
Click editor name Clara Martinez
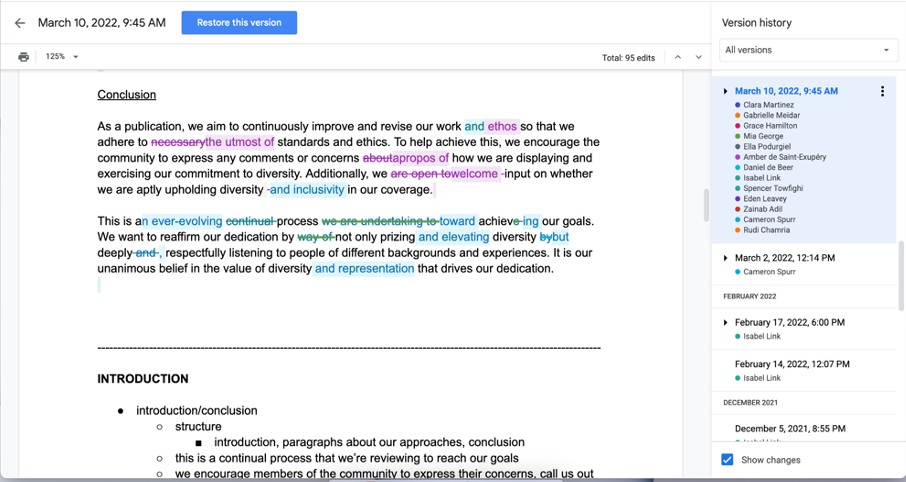pos(768,105)
